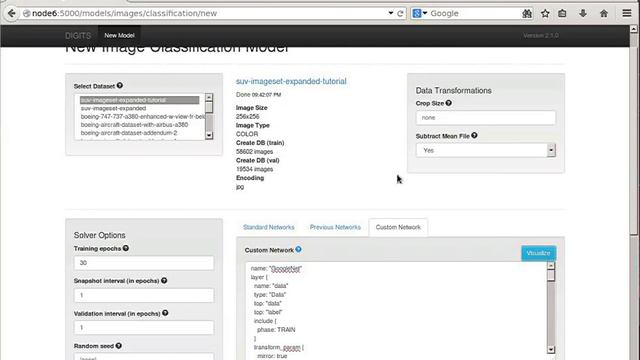The width and height of the screenshot is (640, 360).
Task: Open the browser hamburger menu
Action: 627,13
